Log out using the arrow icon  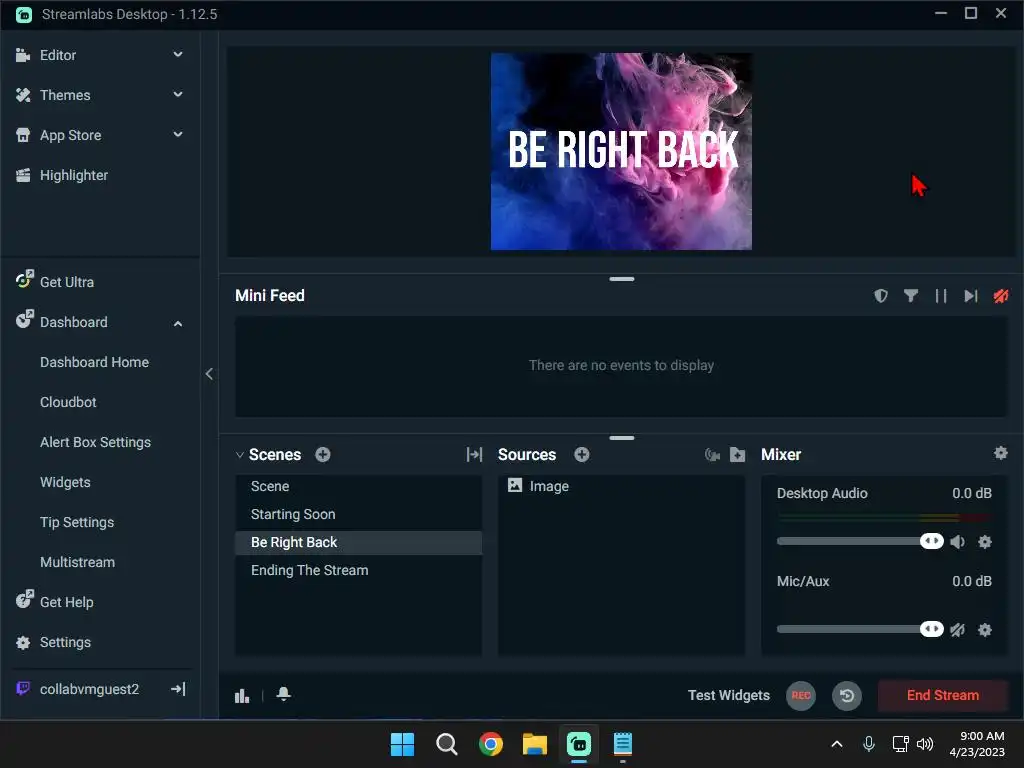point(178,689)
